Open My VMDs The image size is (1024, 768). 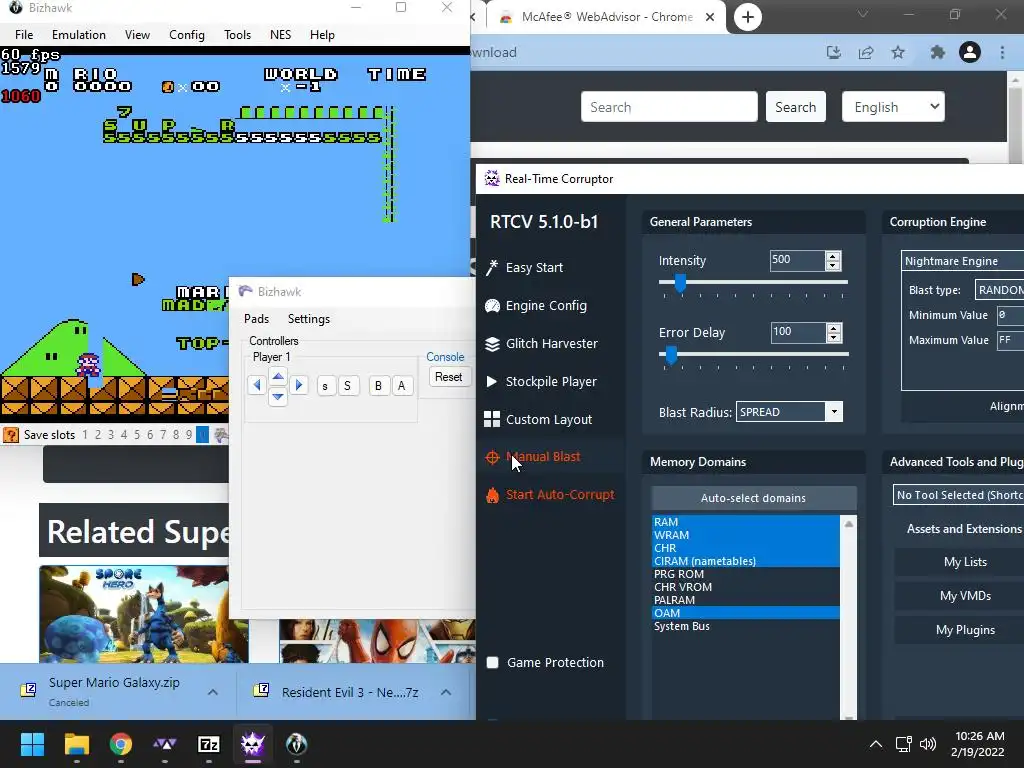click(965, 596)
